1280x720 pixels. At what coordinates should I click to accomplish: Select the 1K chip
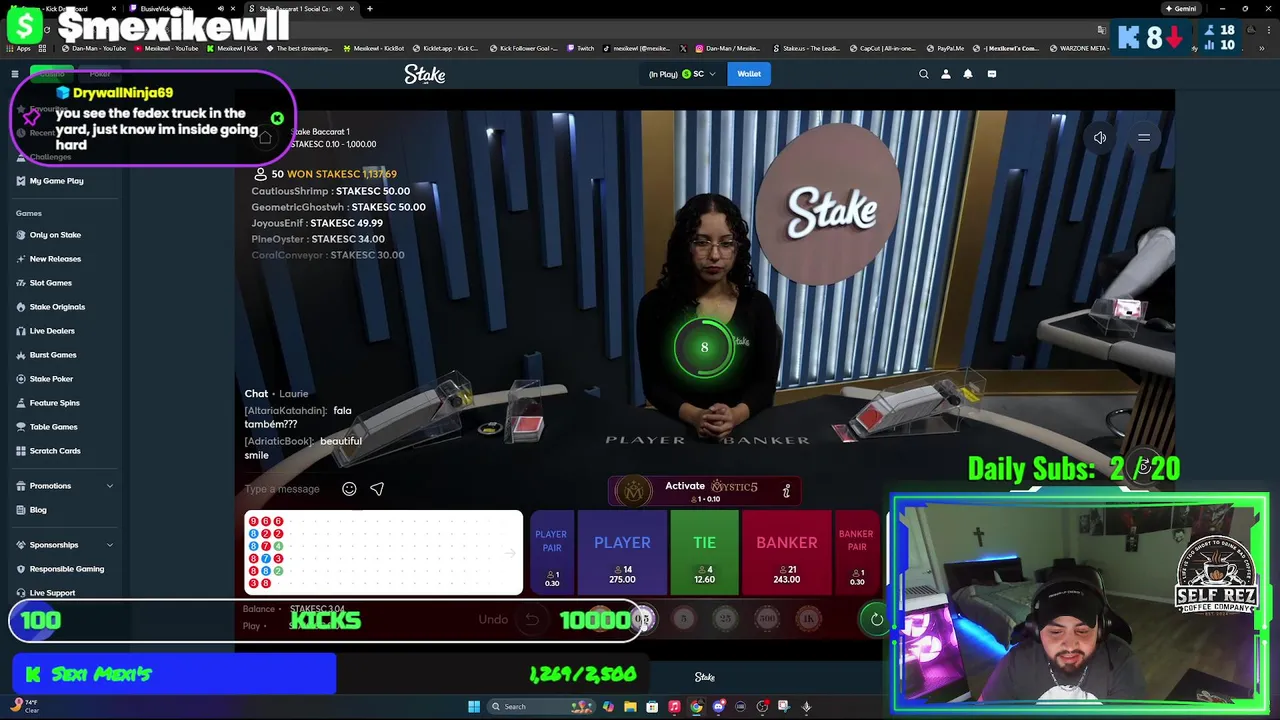pyautogui.click(x=809, y=619)
